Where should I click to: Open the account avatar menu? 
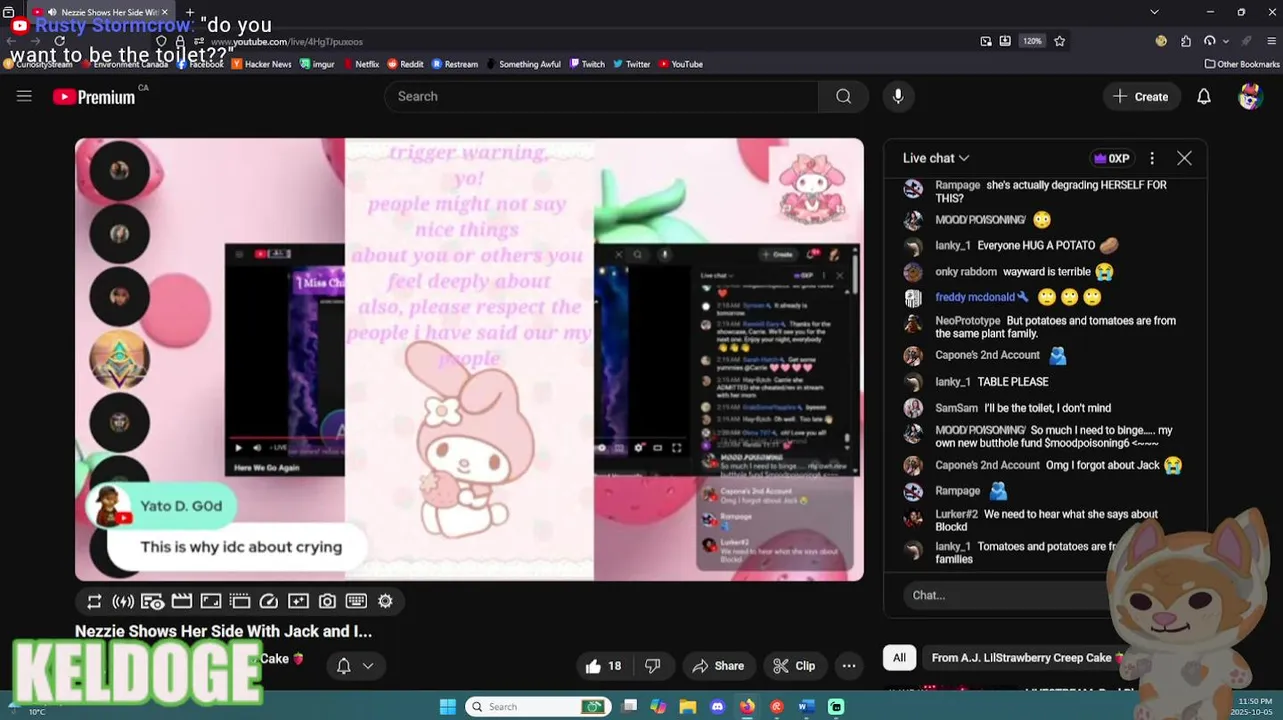pos(1250,96)
